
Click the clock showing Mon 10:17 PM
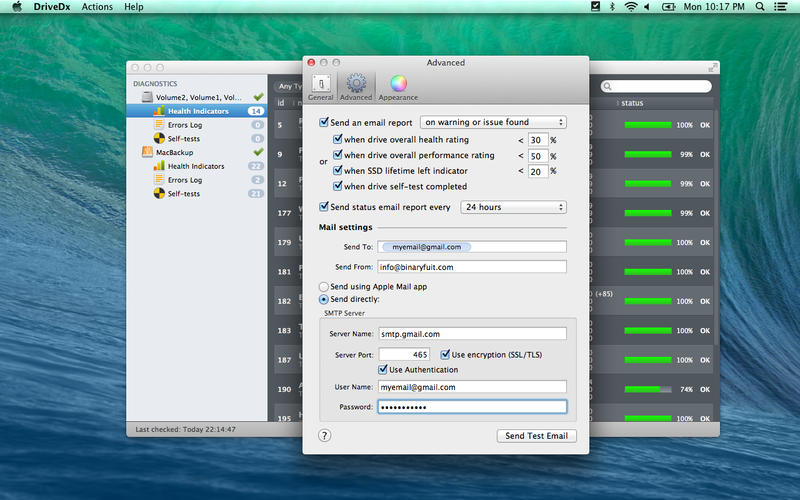[714, 7]
